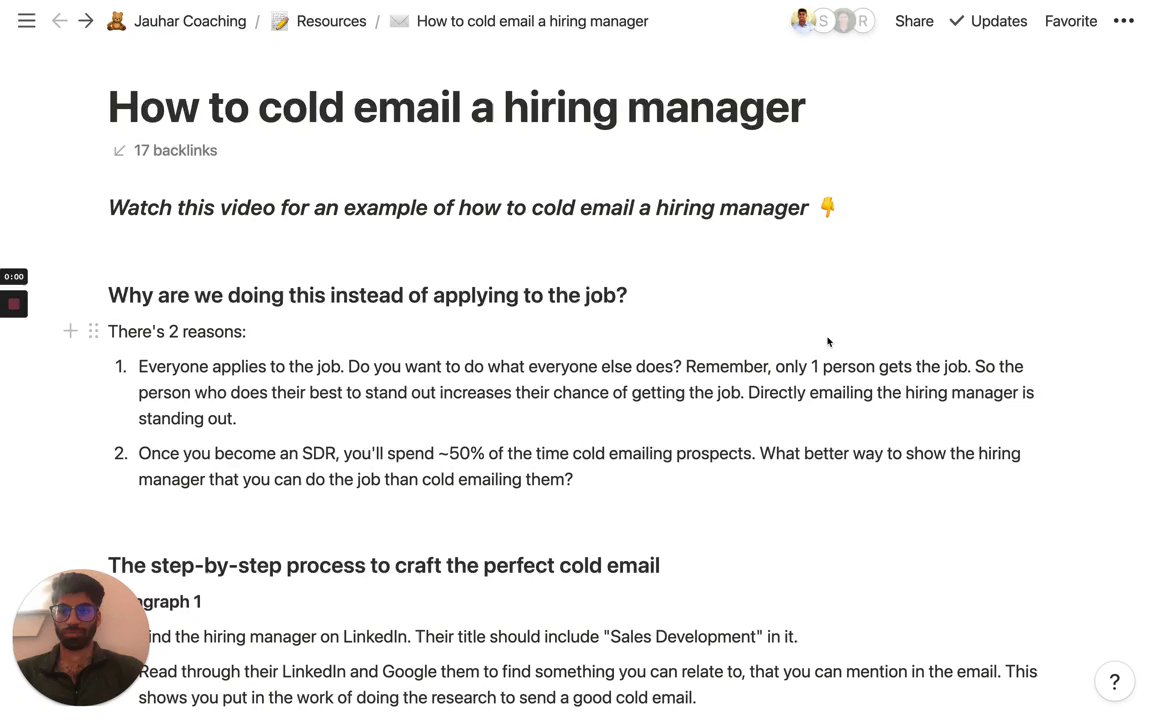Click the help question mark button
The height and width of the screenshot is (720, 1152).
[1114, 682]
